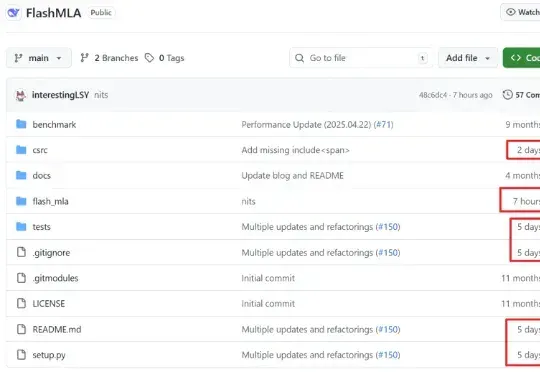Open the Performance Update (2025.04.22) commit message
The image size is (540, 372).
point(307,125)
